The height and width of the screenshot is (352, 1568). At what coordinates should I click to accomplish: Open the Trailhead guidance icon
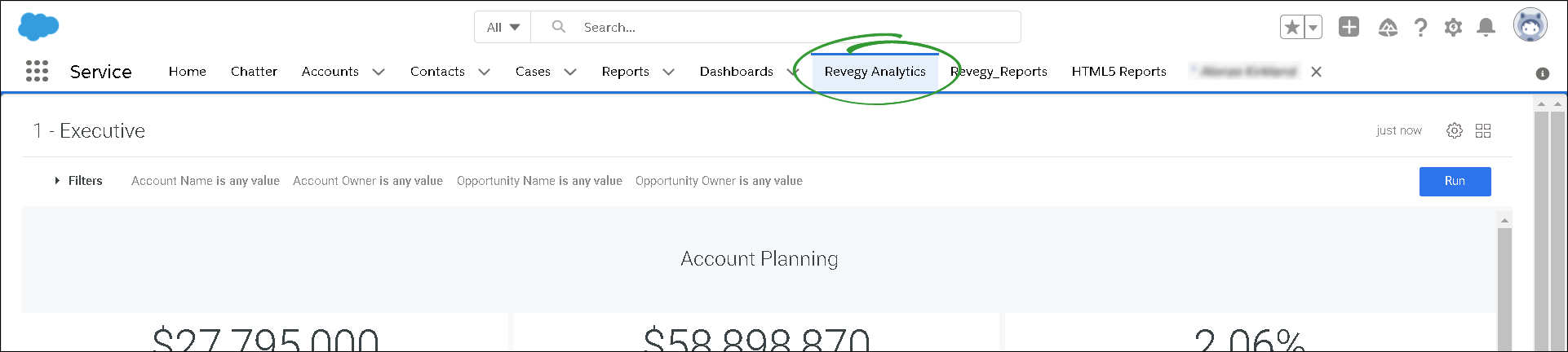click(x=1388, y=28)
